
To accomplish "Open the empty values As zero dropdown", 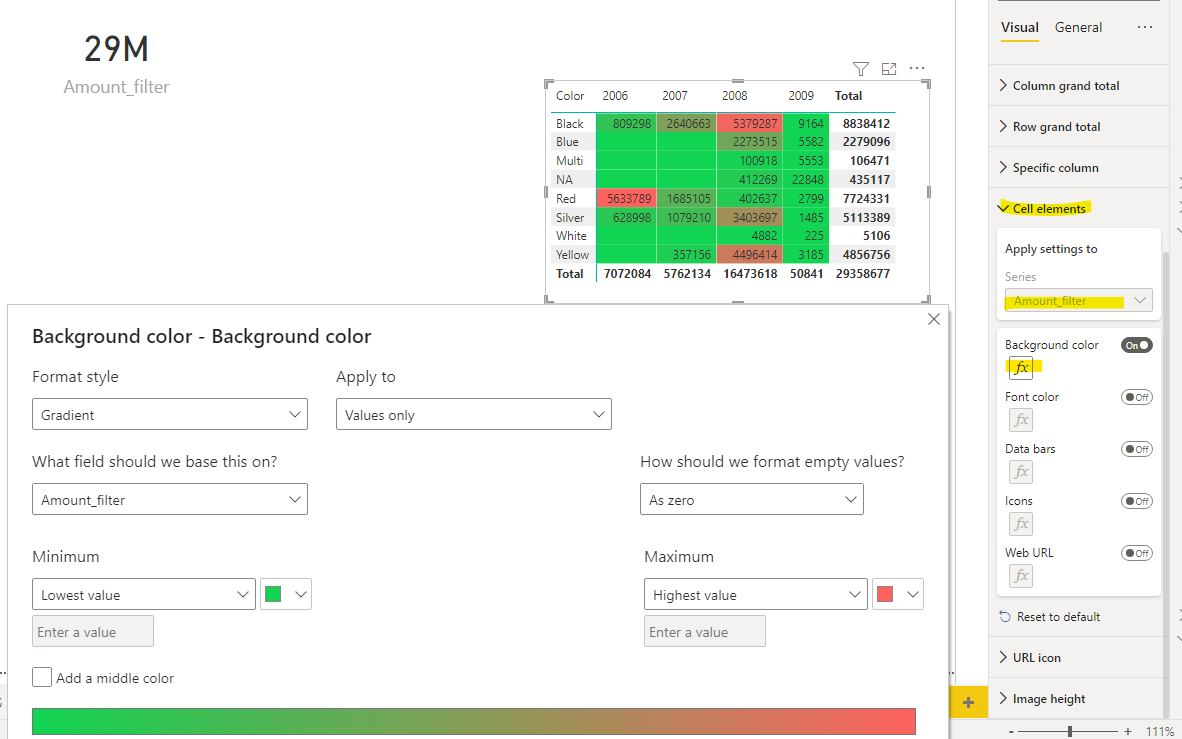I will tap(752, 499).
